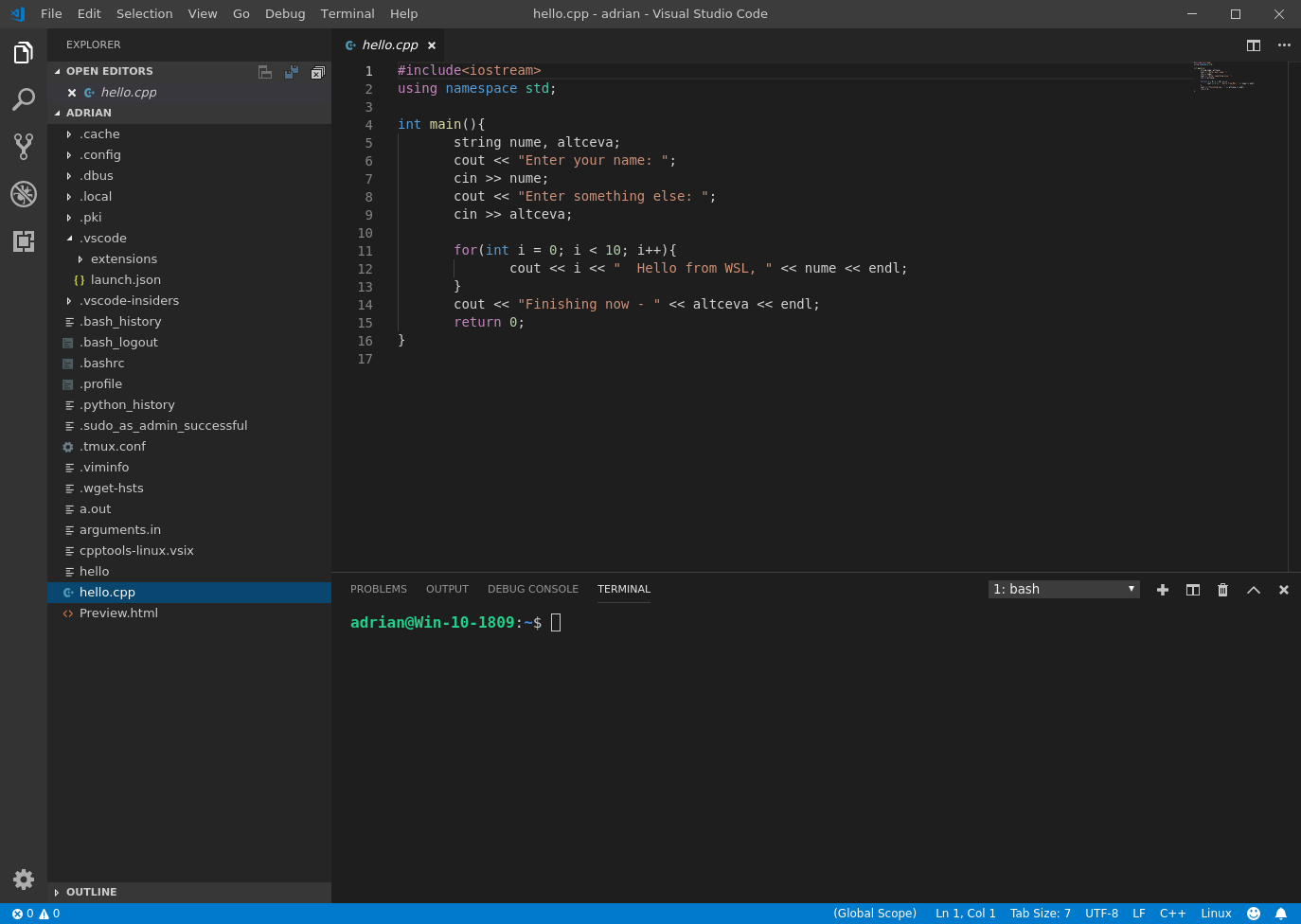1301x924 pixels.
Task: Open the Source Control view
Action: point(24,146)
